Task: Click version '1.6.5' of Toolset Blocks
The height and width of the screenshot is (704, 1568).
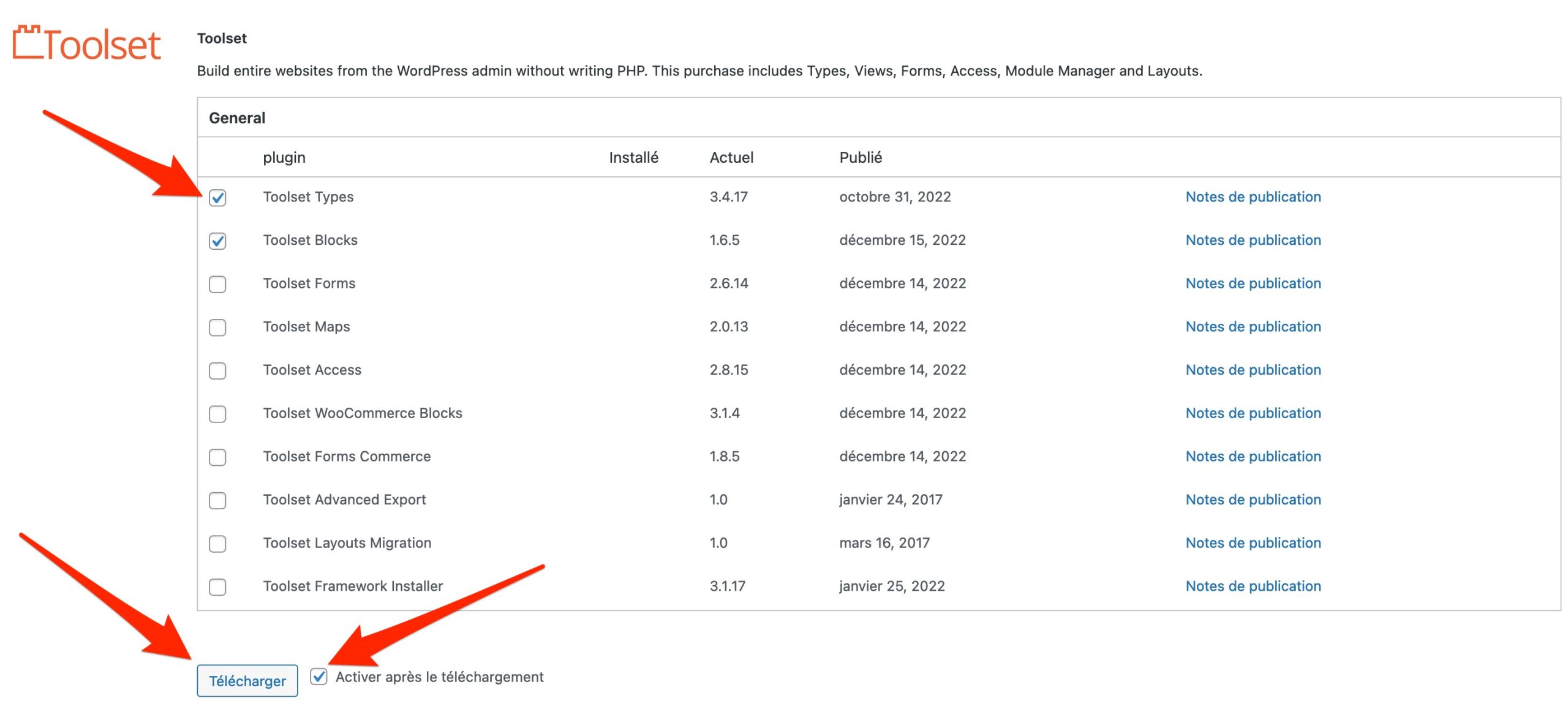Action: coord(725,240)
